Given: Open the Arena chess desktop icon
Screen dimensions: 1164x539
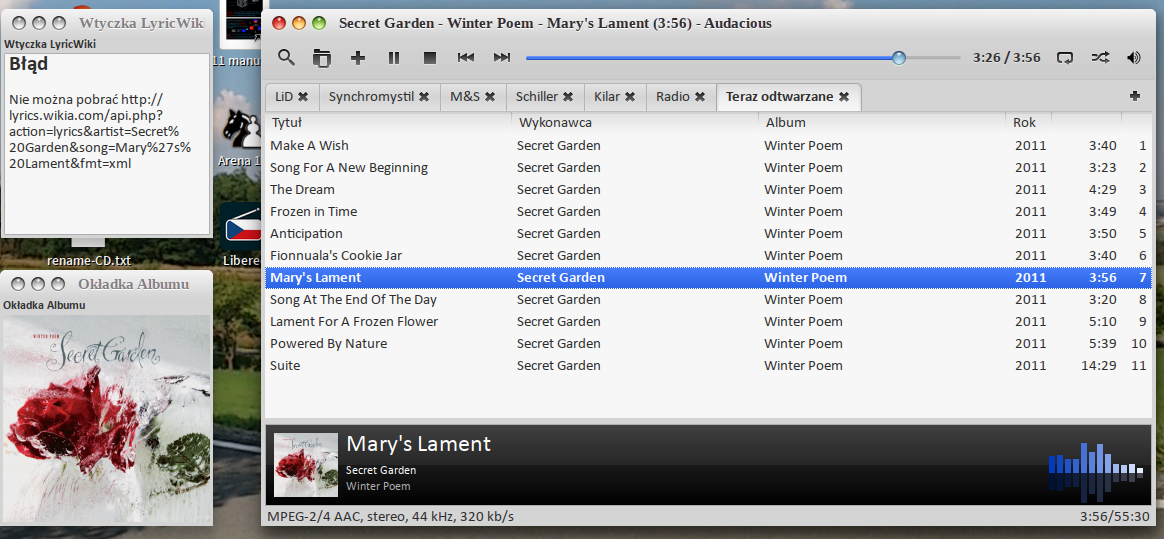Looking at the screenshot, I should pyautogui.click(x=241, y=128).
